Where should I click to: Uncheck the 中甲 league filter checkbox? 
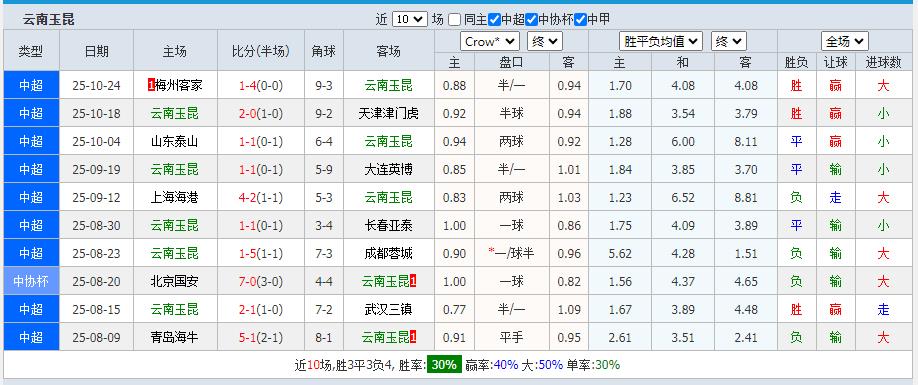click(580, 19)
